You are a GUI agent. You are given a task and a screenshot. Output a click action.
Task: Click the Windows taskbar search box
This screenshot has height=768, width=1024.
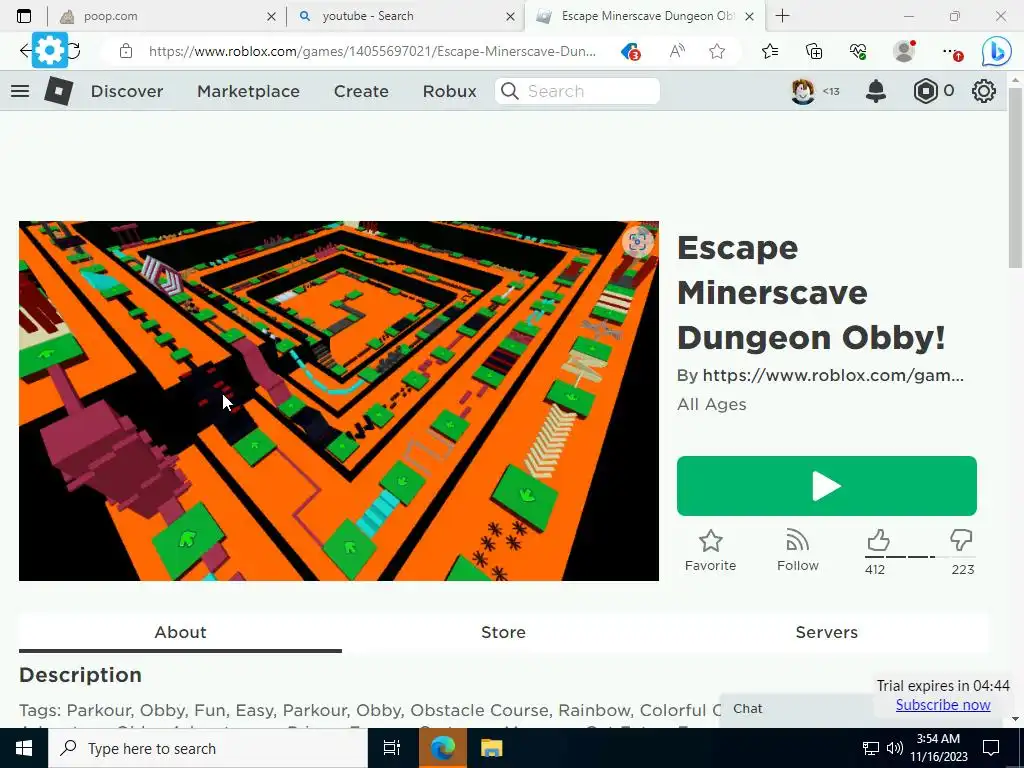[208, 748]
